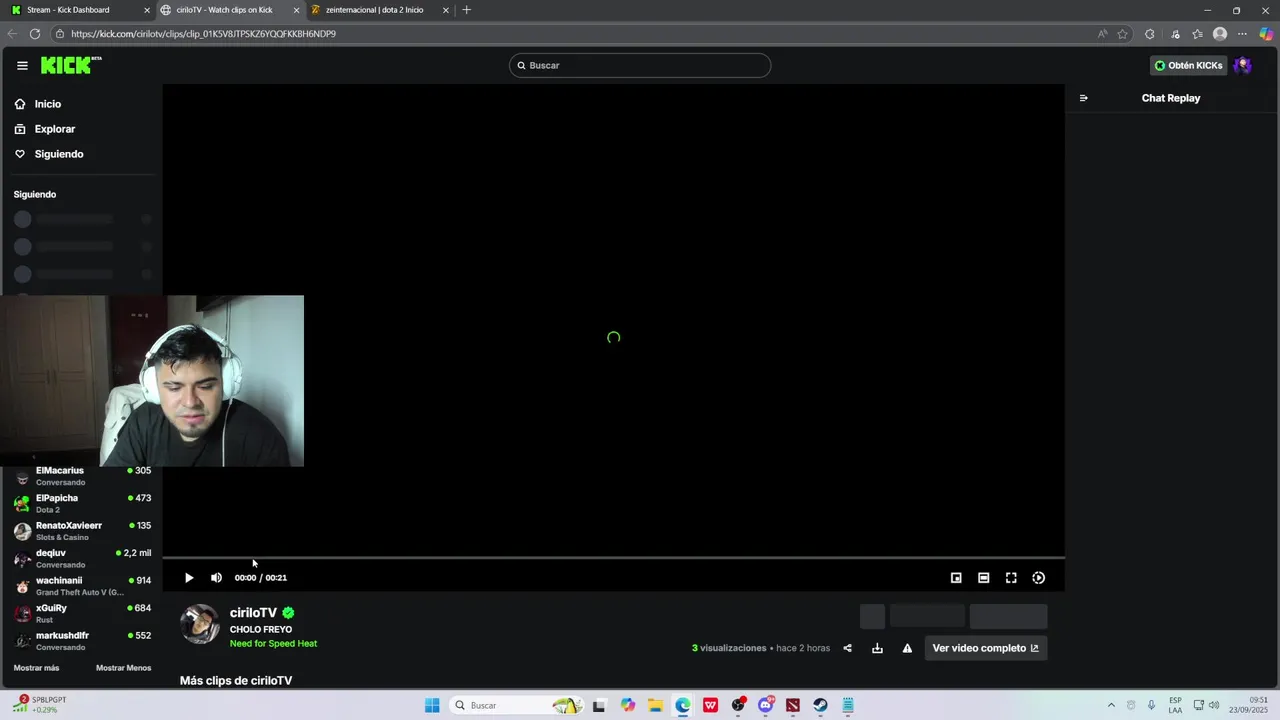The image size is (1280, 720).
Task: Report this clip with warning icon
Action: 907,648
